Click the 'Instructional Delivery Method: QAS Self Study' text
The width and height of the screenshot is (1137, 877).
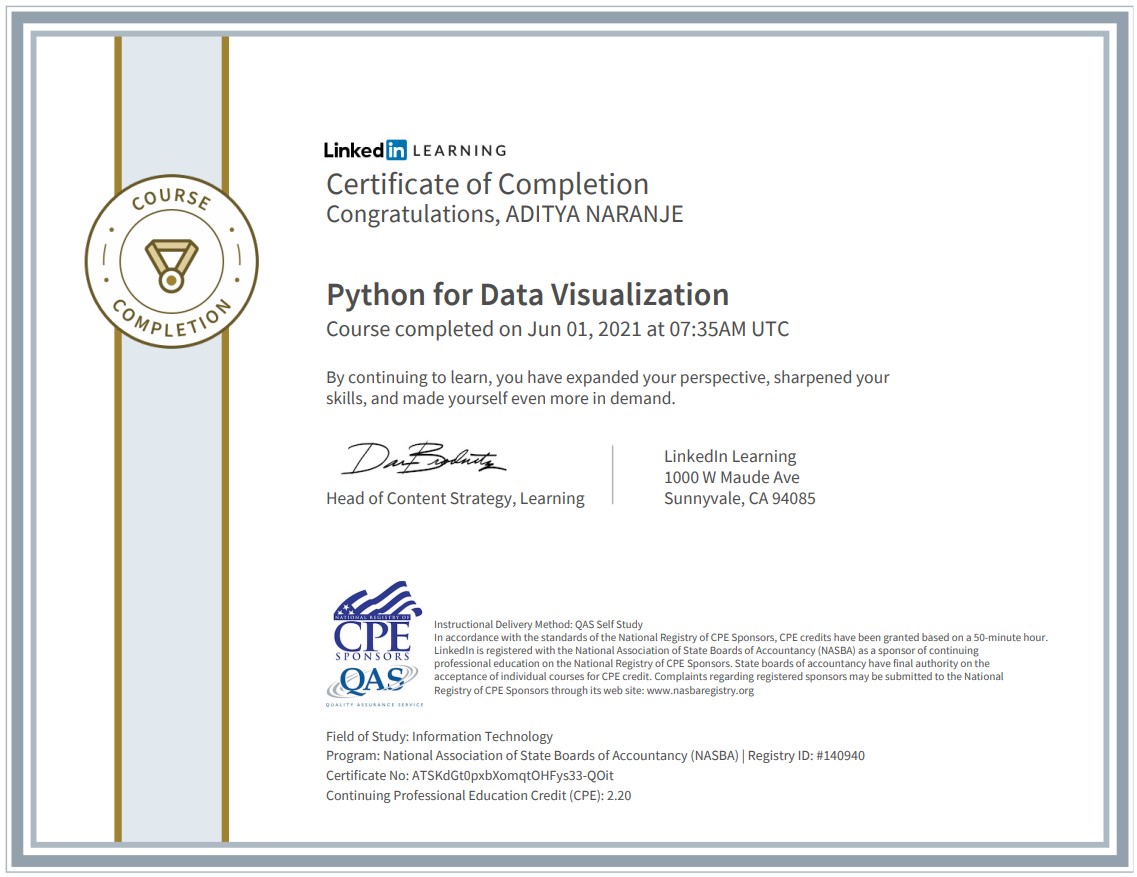pos(538,624)
